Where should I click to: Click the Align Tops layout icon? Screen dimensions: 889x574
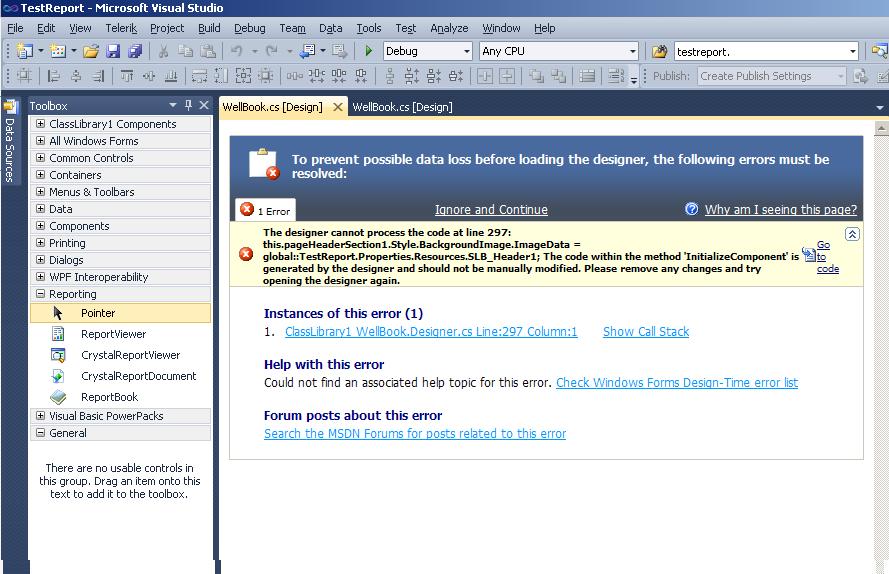127,75
